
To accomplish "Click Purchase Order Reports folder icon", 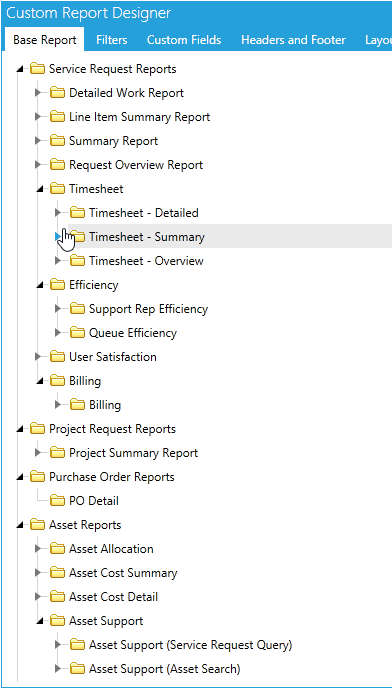I will pos(37,477).
